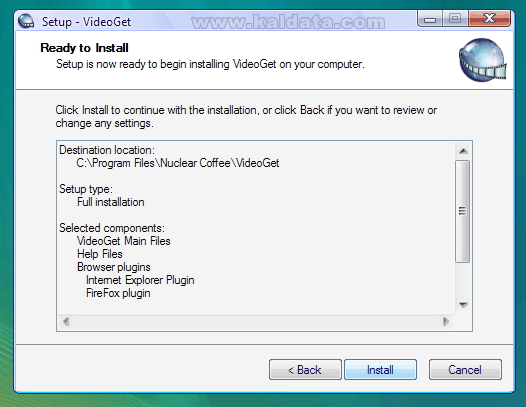This screenshot has height=407, width=526.
Task: Close the Setup - VideoGet window
Action: 489,19
